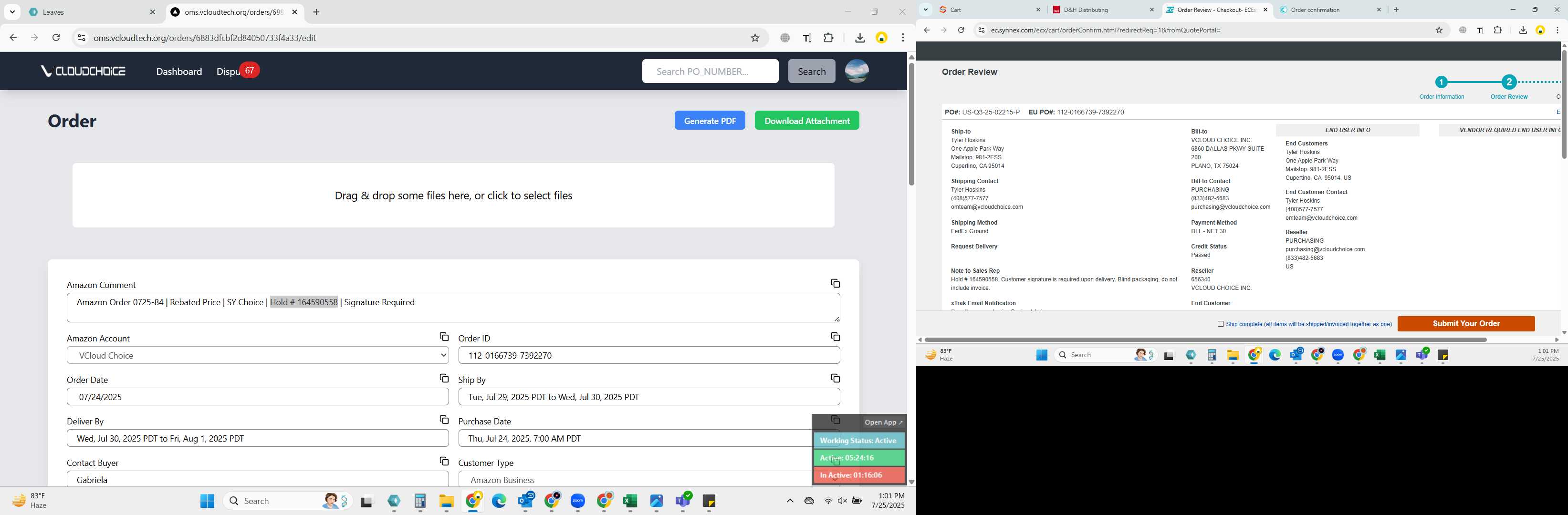Copy the Deliver By value
Viewport: 1568px width, 515px height.
tap(444, 420)
